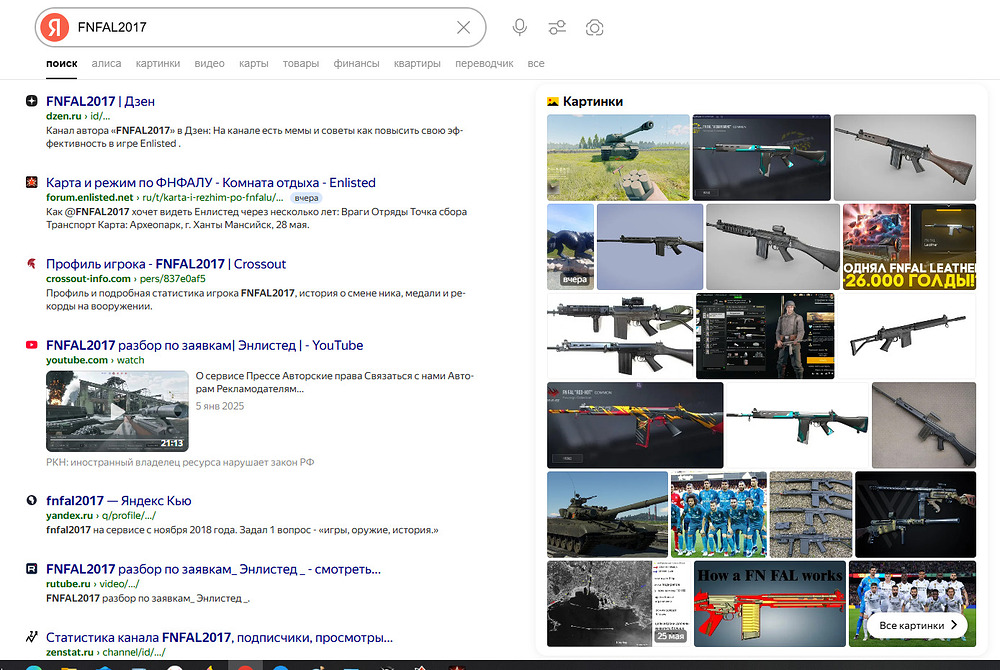Screen dimensions: 1000x670
Task: Open search settings sliders icon
Action: tap(557, 27)
